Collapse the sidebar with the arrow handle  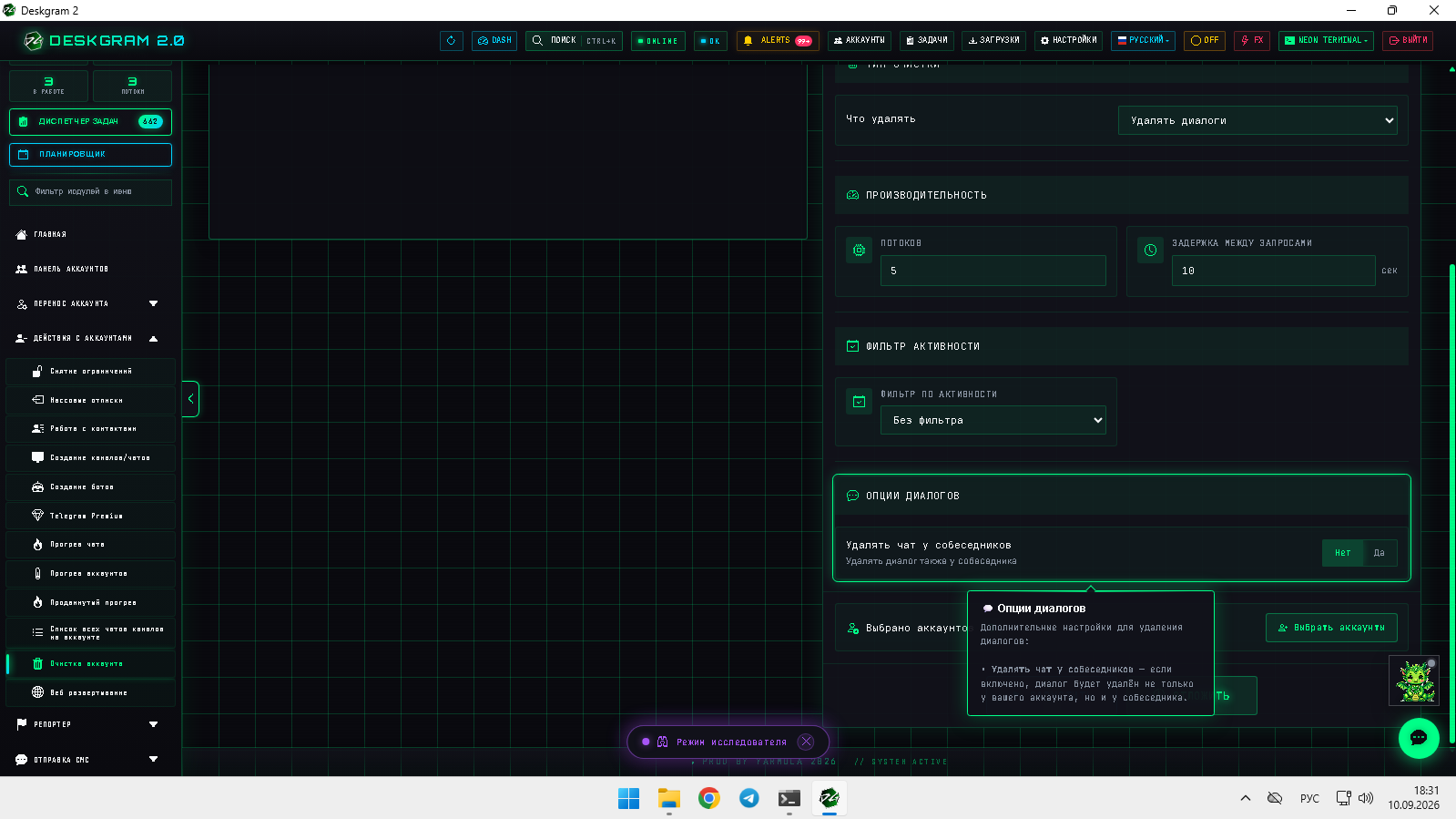190,399
